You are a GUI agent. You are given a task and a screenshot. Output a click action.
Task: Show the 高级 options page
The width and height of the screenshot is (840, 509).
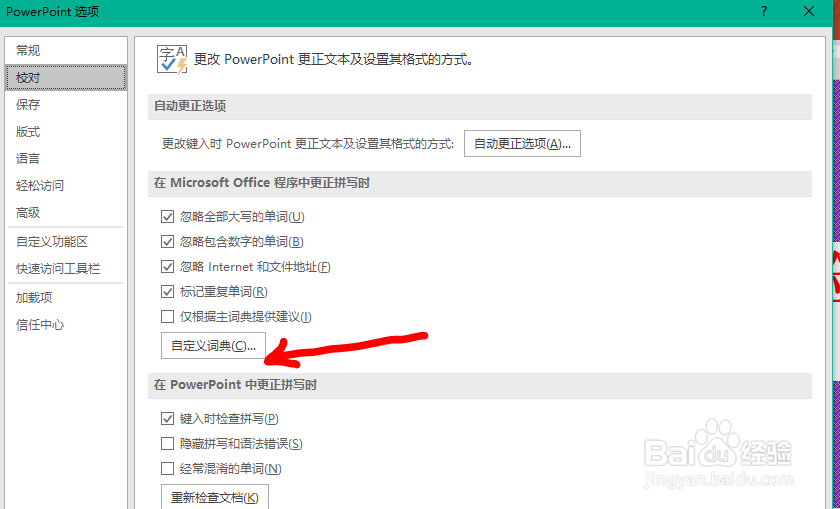[66, 213]
